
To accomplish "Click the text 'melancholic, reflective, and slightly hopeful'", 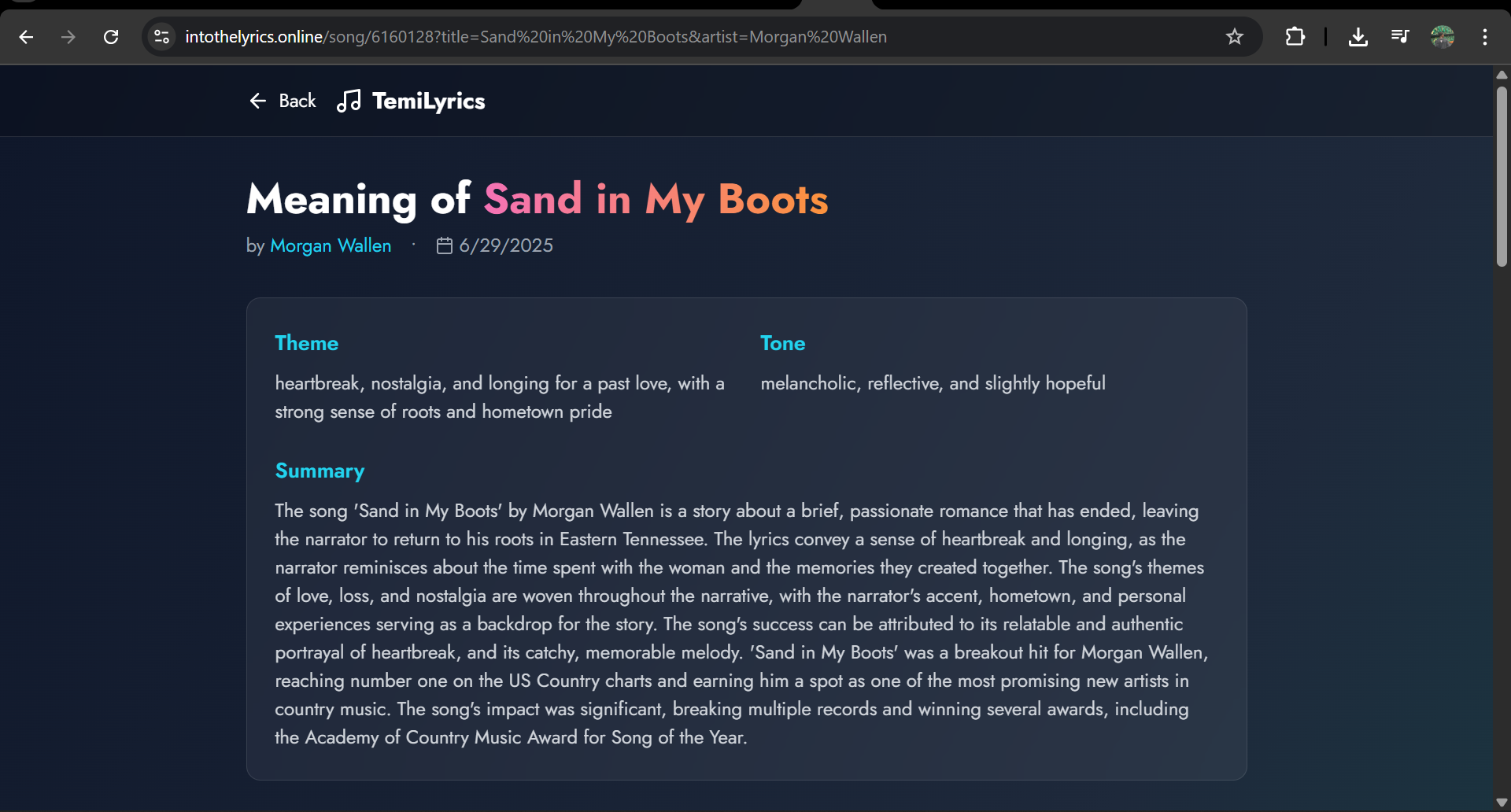I will [933, 383].
